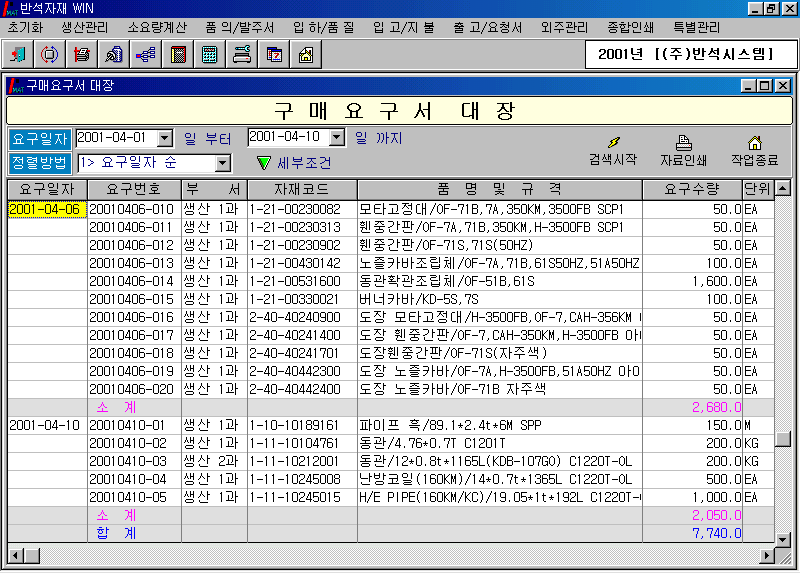The image size is (800, 573).
Task: Click the notebook icon in toolbar
Action: pyautogui.click(x=178, y=54)
